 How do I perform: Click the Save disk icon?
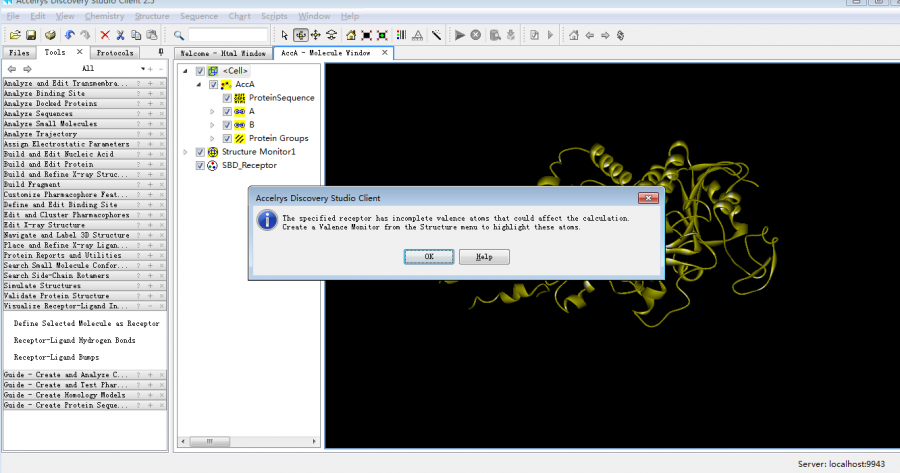coord(31,35)
